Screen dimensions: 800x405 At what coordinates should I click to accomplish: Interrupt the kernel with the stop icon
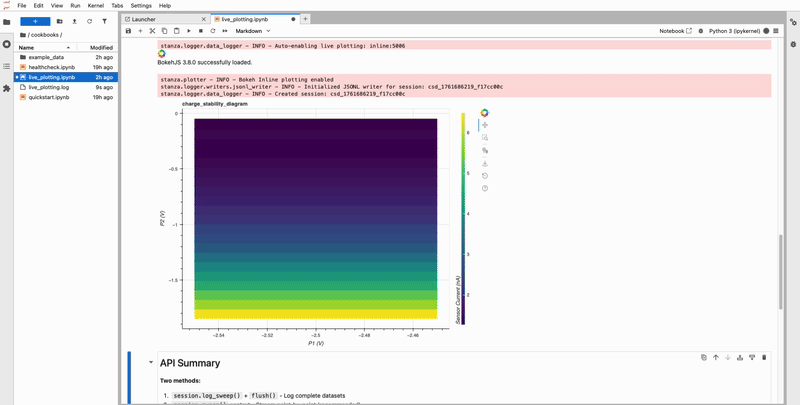(201, 31)
